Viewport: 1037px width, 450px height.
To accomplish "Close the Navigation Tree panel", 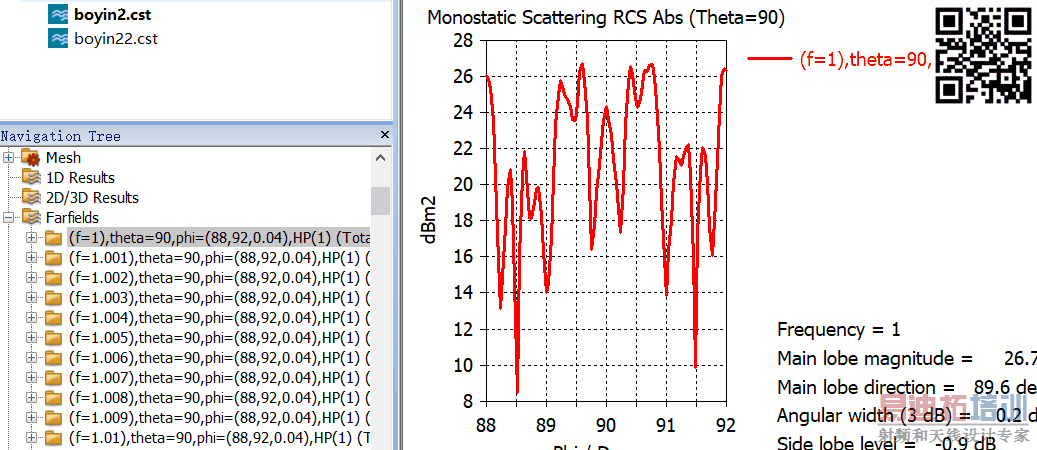I will (x=385, y=135).
